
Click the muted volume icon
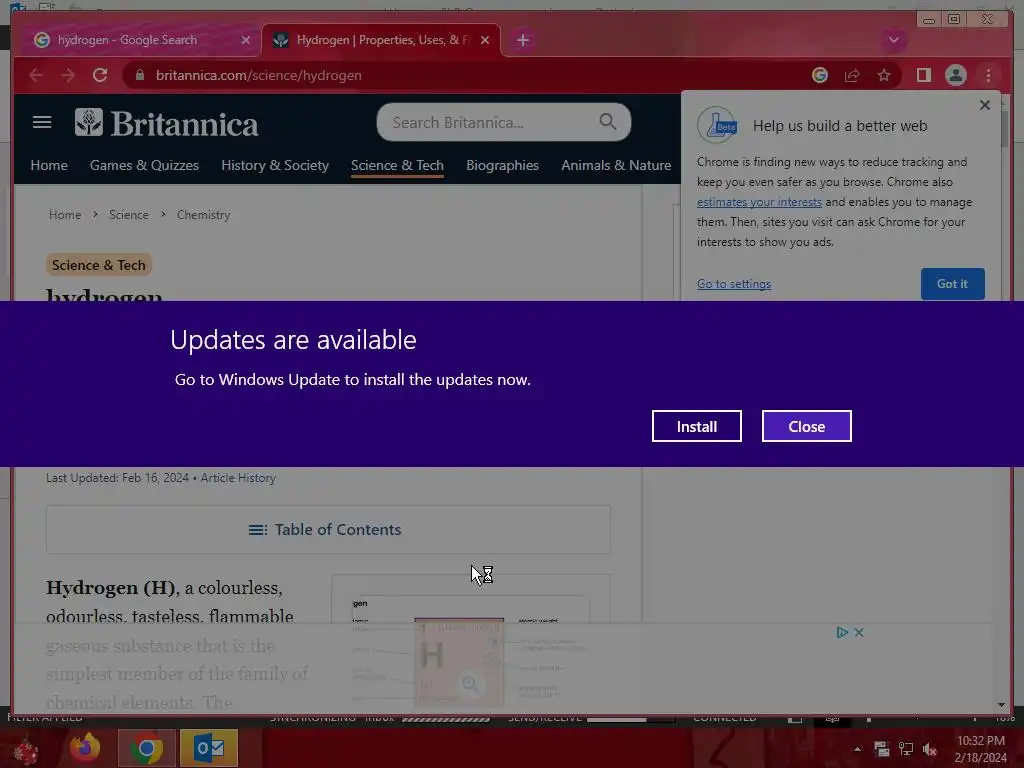click(929, 749)
